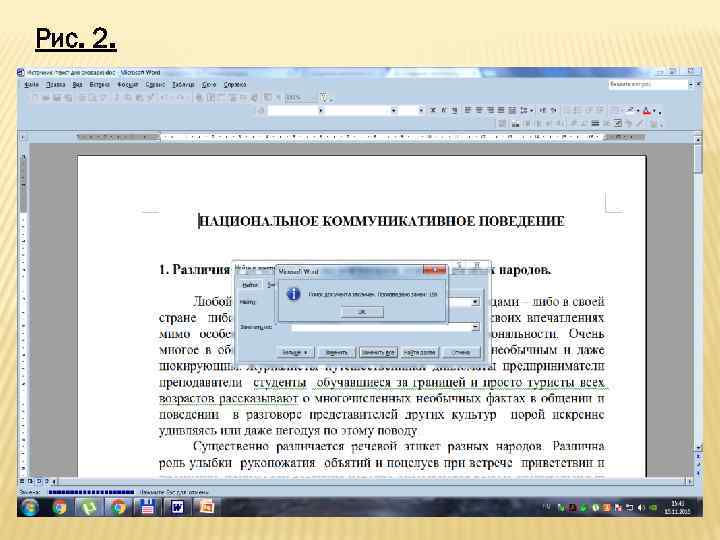Image resolution: width=720 pixels, height=540 pixels.
Task: Click Find Next button in the dialog
Action: [420, 352]
